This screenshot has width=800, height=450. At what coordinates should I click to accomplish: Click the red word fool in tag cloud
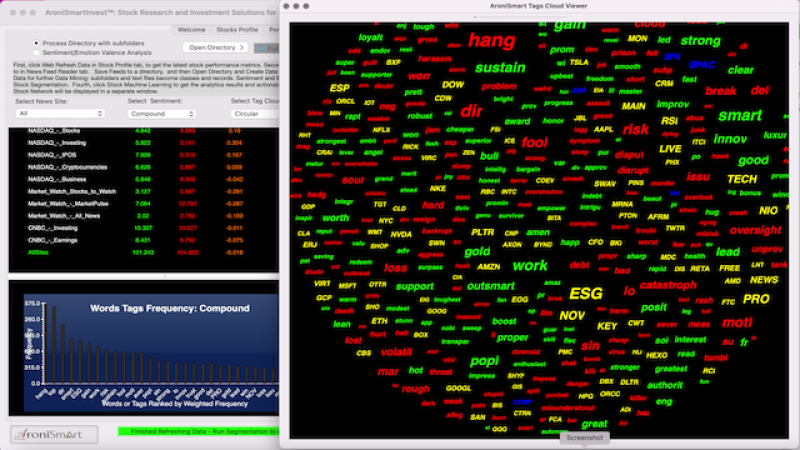pos(534,142)
